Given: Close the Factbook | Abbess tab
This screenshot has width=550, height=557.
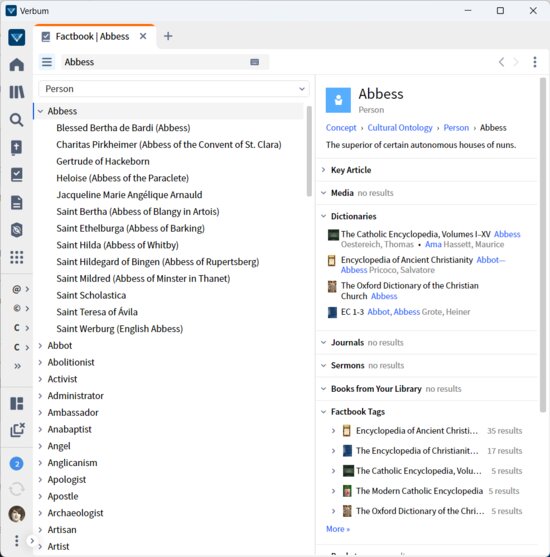Looking at the screenshot, I should (x=143, y=36).
